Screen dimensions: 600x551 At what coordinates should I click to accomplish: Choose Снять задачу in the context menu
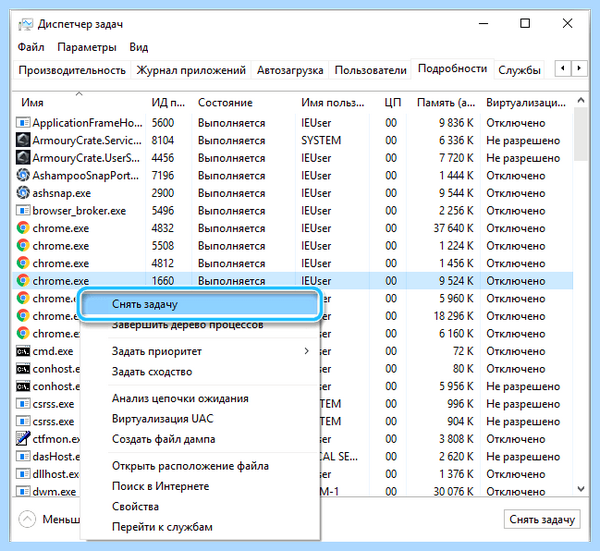point(200,304)
